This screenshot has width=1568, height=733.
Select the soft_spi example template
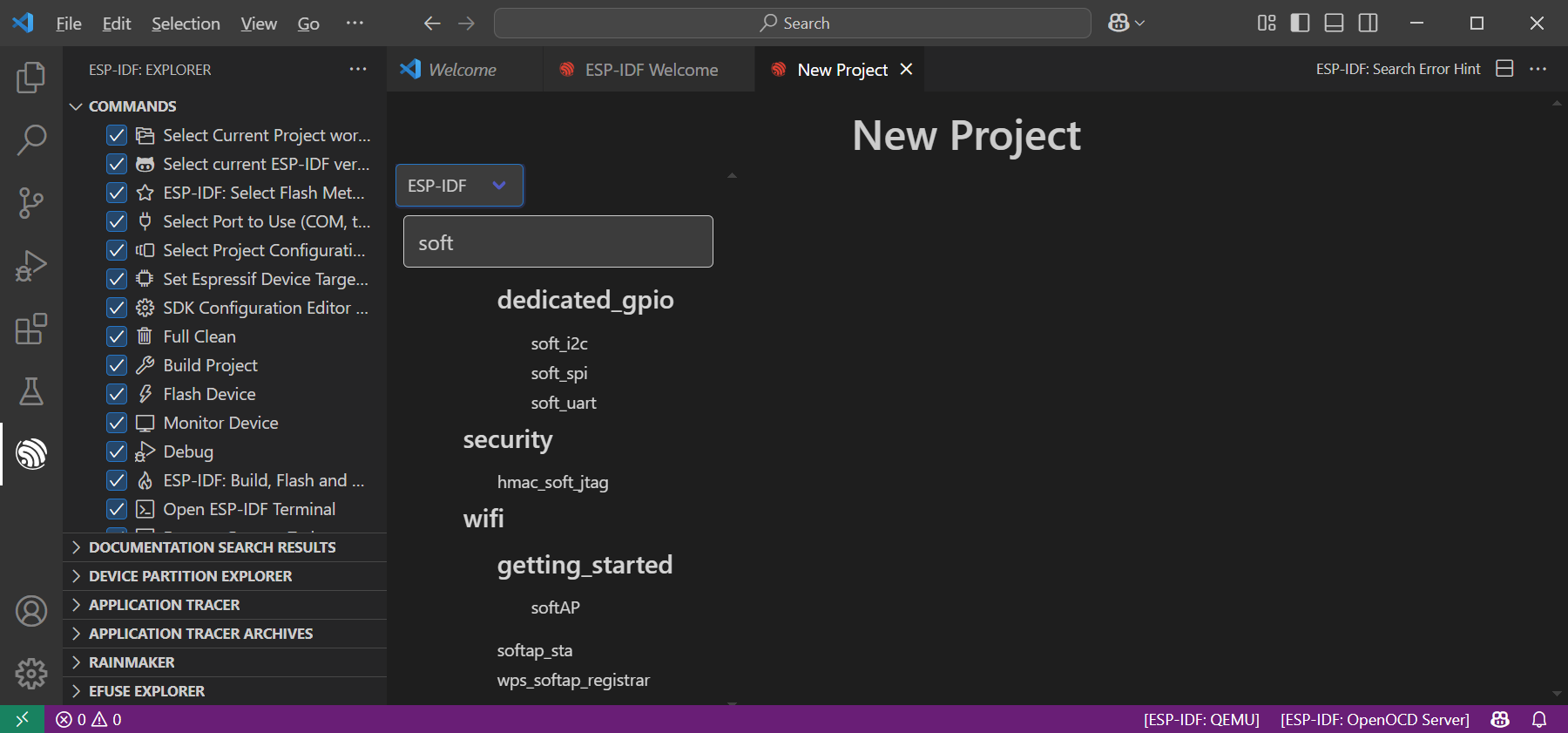pyautogui.click(x=559, y=373)
